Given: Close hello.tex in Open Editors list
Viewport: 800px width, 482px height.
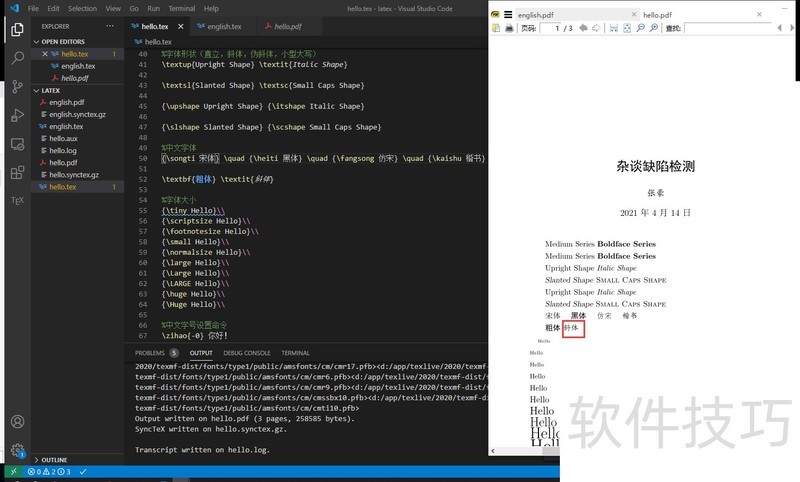Looking at the screenshot, I should [45, 54].
